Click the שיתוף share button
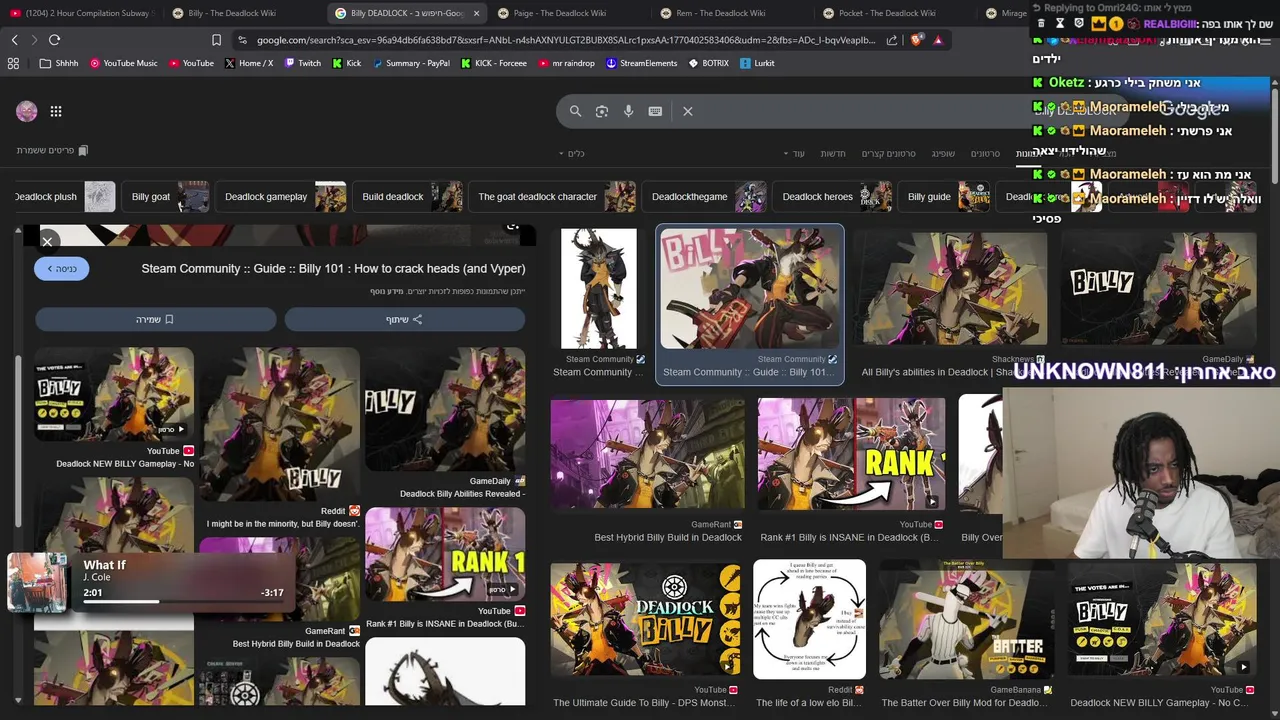Image resolution: width=1280 pixels, height=720 pixels. tap(404, 319)
